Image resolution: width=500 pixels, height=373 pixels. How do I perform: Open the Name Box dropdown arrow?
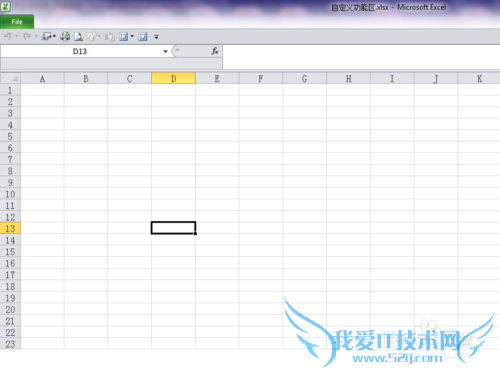pos(165,51)
